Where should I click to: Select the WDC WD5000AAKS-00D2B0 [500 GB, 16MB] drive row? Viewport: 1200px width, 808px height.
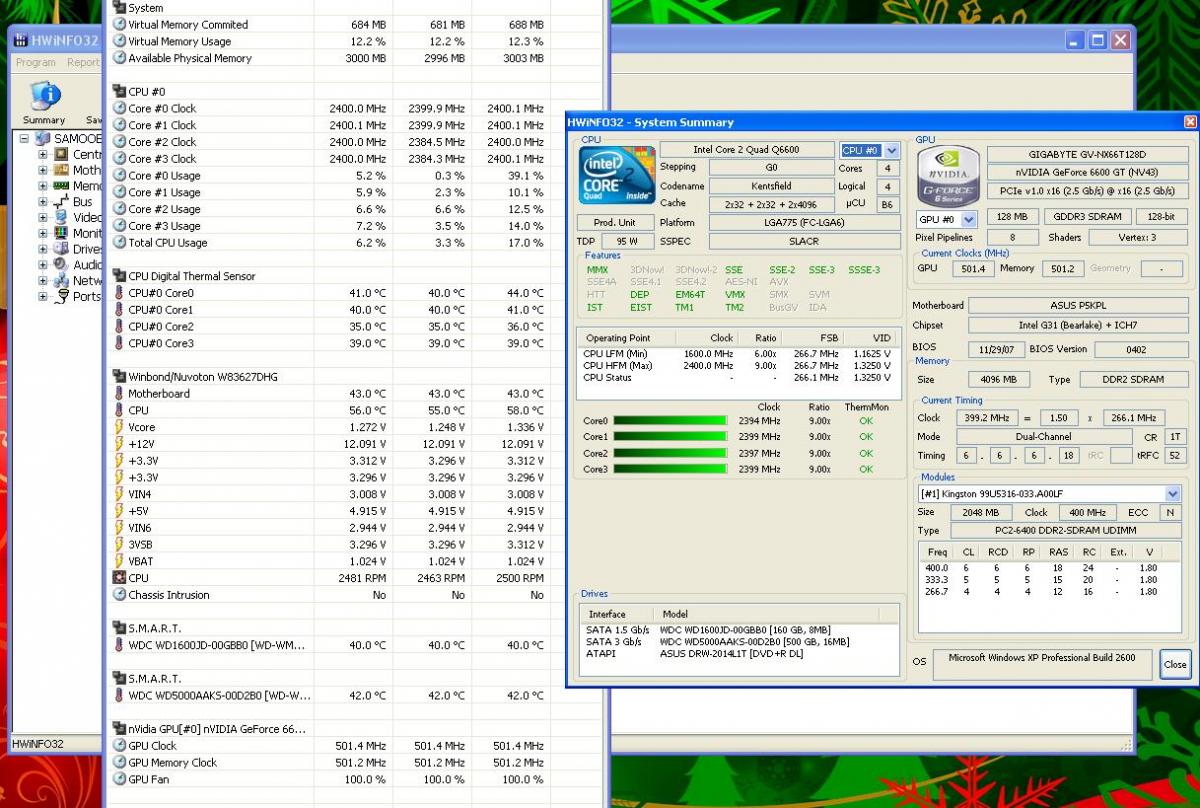click(x=741, y=641)
